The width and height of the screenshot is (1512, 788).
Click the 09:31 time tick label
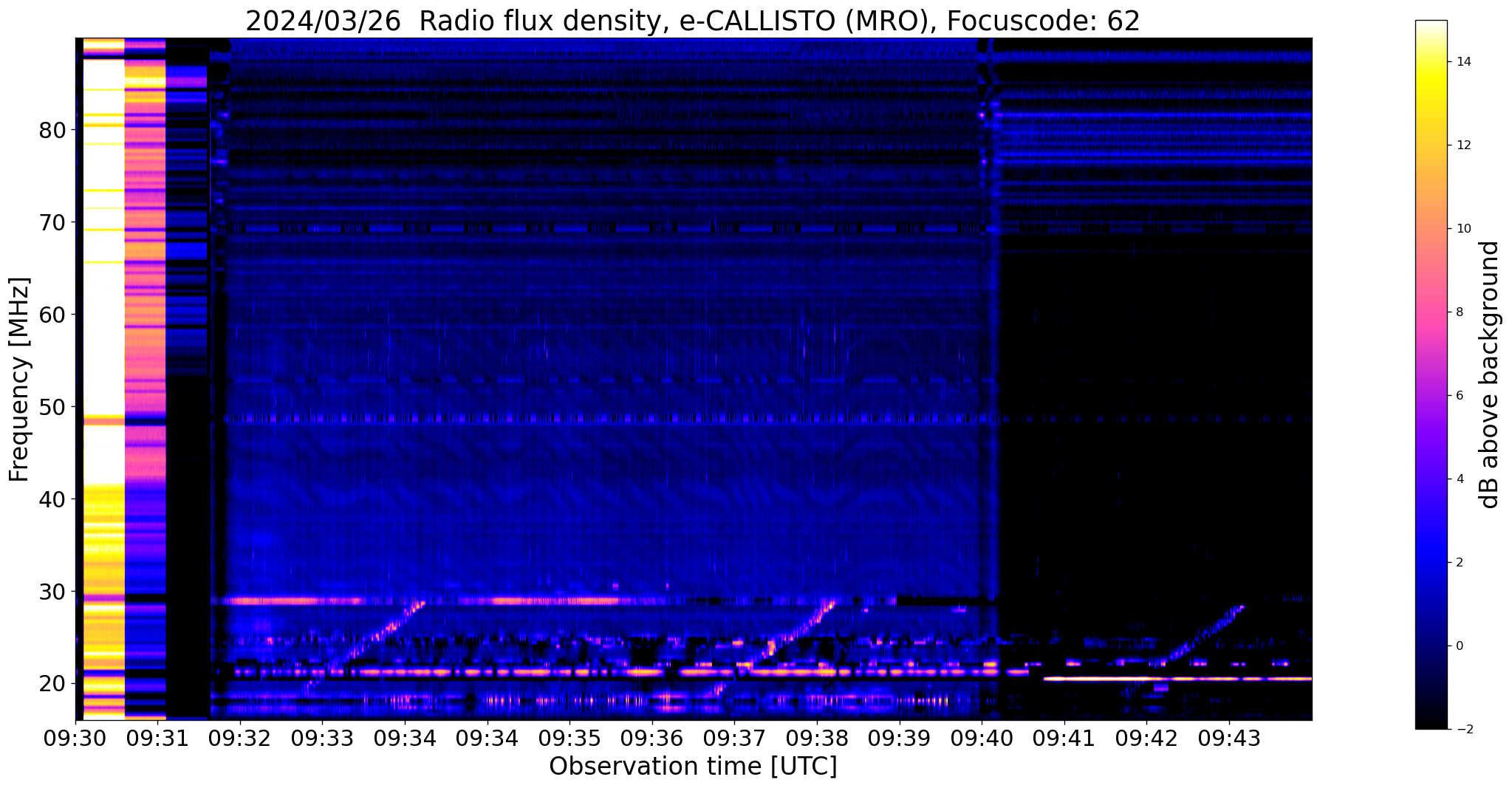pos(157,739)
